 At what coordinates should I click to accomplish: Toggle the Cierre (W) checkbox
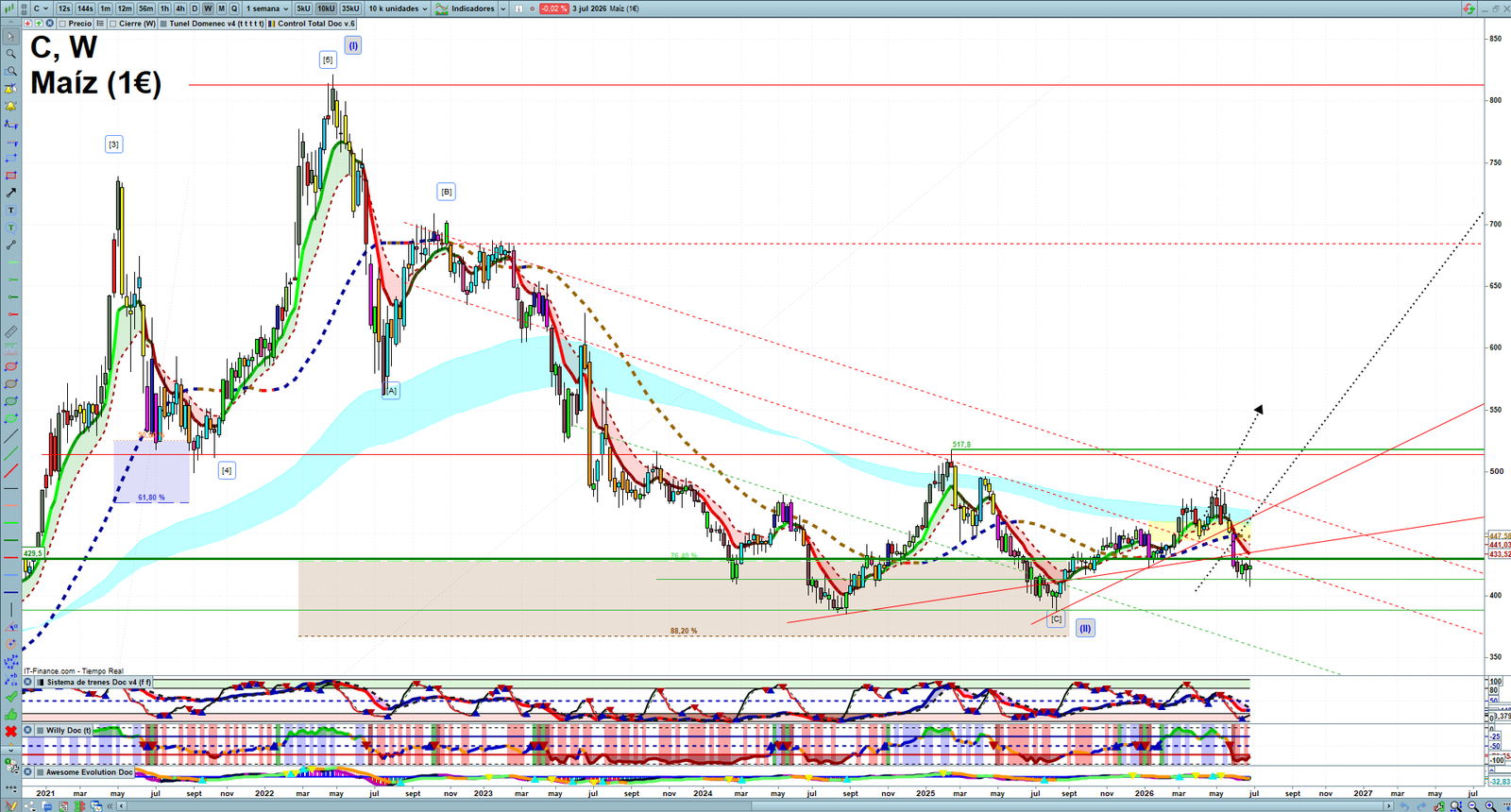113,24
